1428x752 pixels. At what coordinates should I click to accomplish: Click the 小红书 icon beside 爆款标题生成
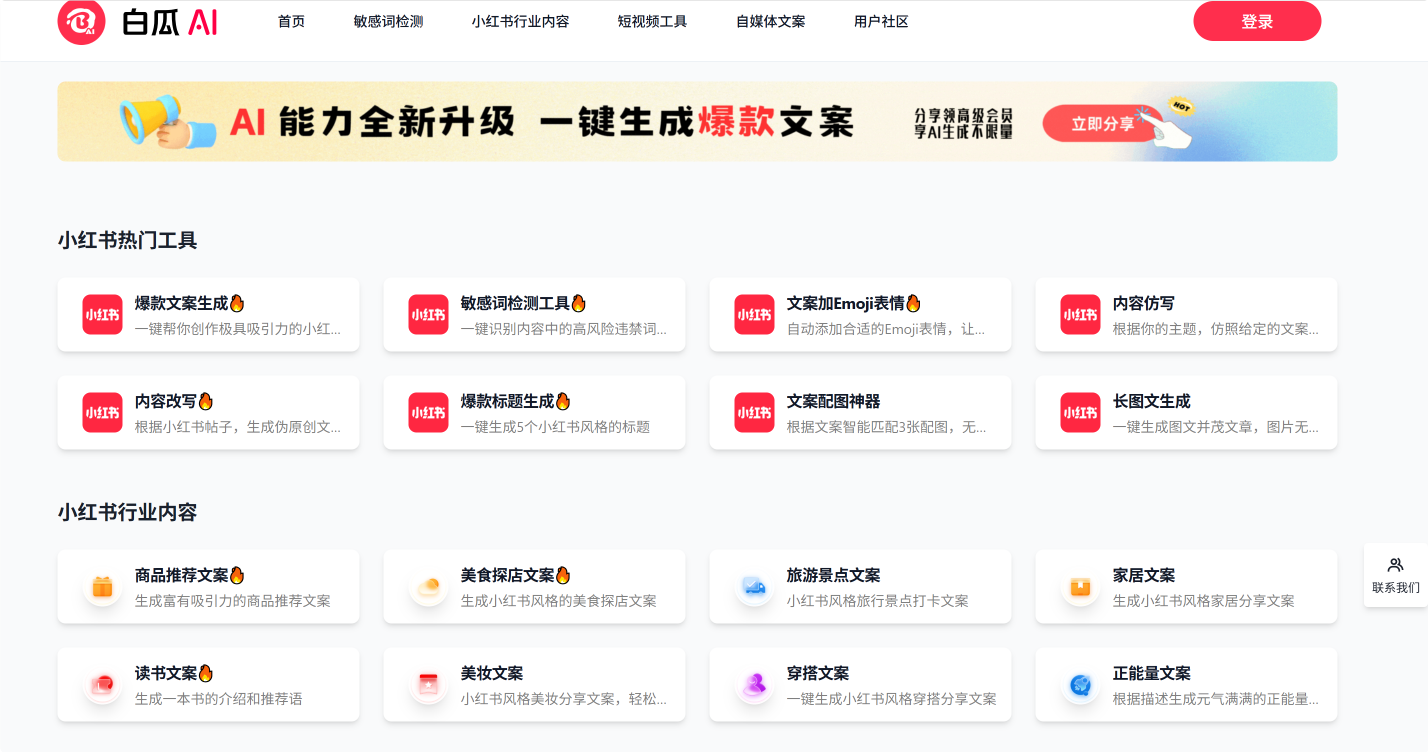tap(428, 412)
